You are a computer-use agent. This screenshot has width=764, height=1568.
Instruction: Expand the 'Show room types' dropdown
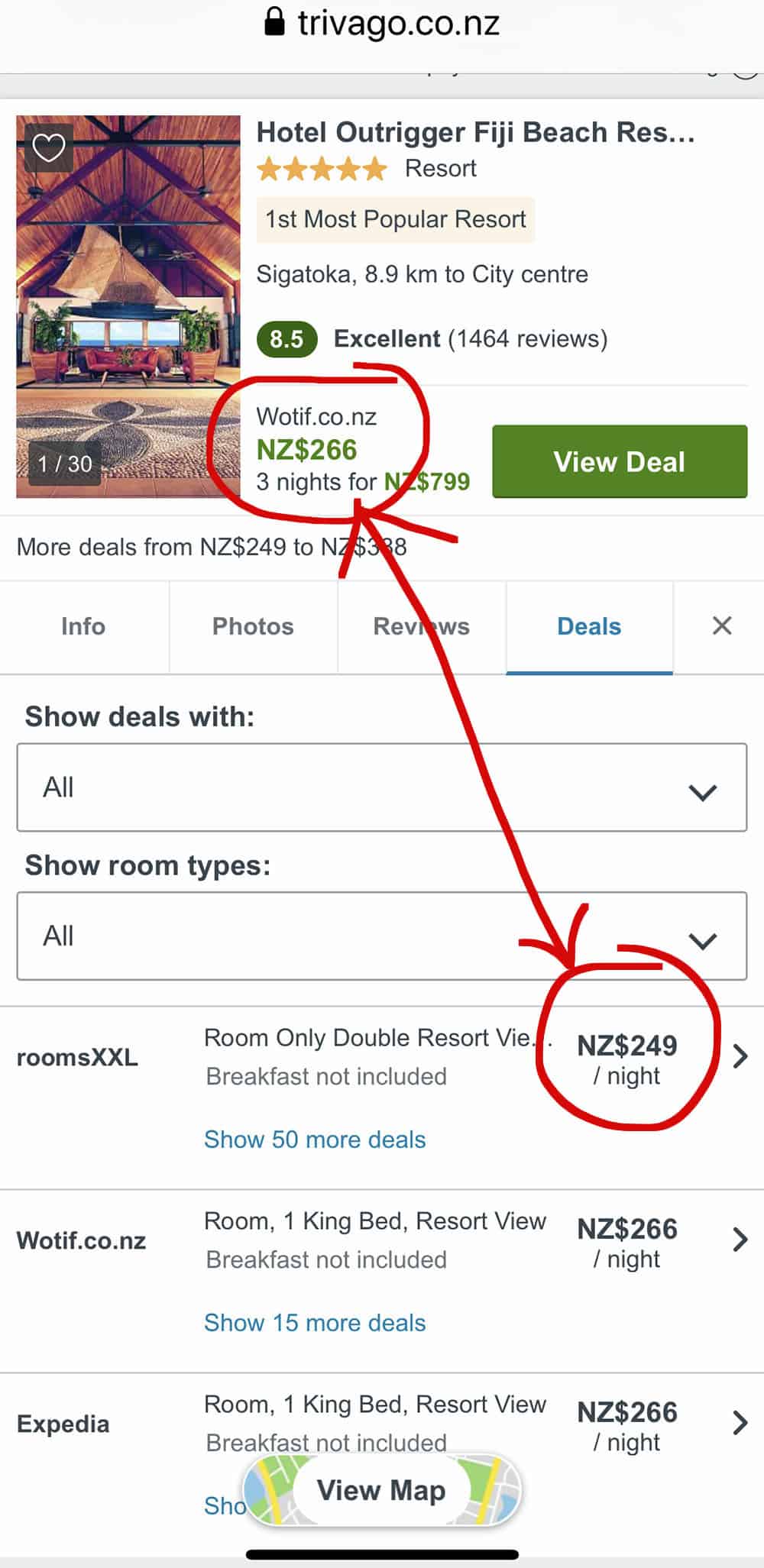click(381, 936)
